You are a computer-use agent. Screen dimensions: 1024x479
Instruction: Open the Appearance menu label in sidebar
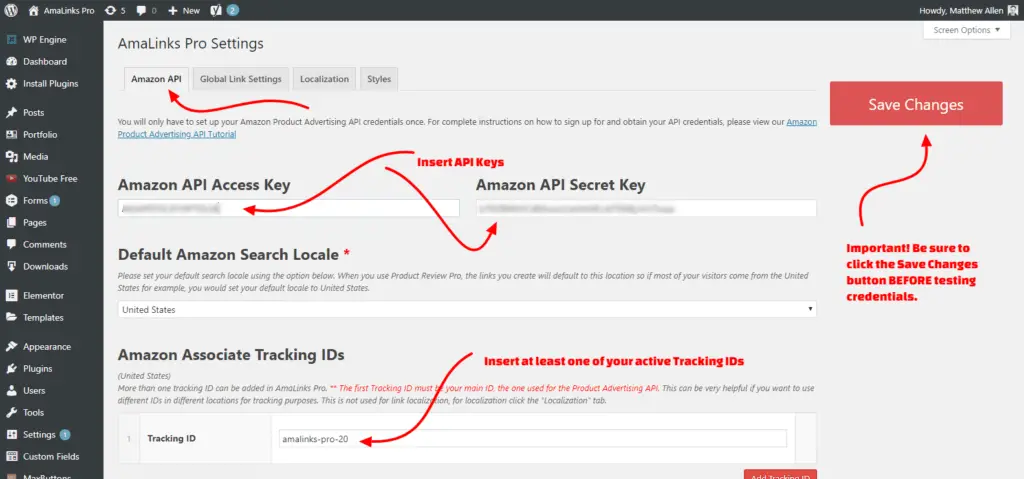47,346
